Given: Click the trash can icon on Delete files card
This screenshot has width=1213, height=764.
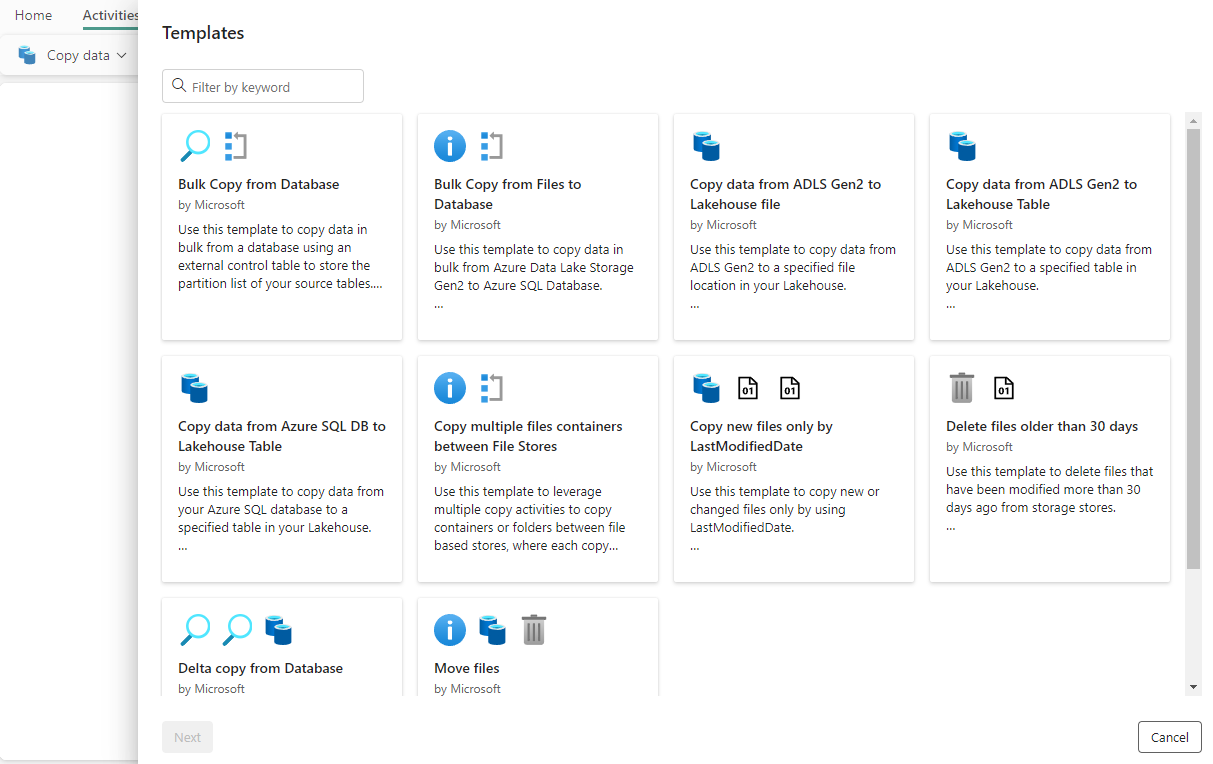Looking at the screenshot, I should (x=961, y=388).
